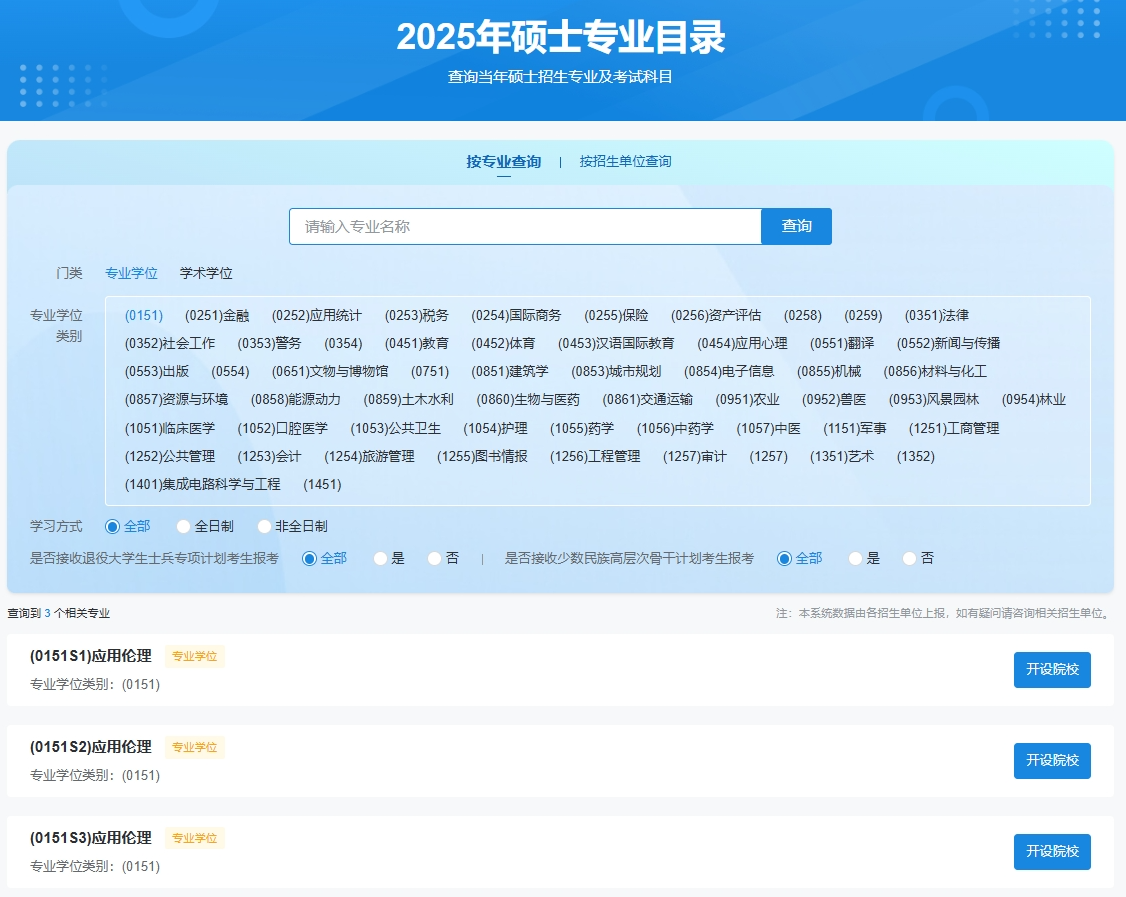Click the 请输入专业名称 search field
1126x897 pixels.
pyautogui.click(x=525, y=227)
